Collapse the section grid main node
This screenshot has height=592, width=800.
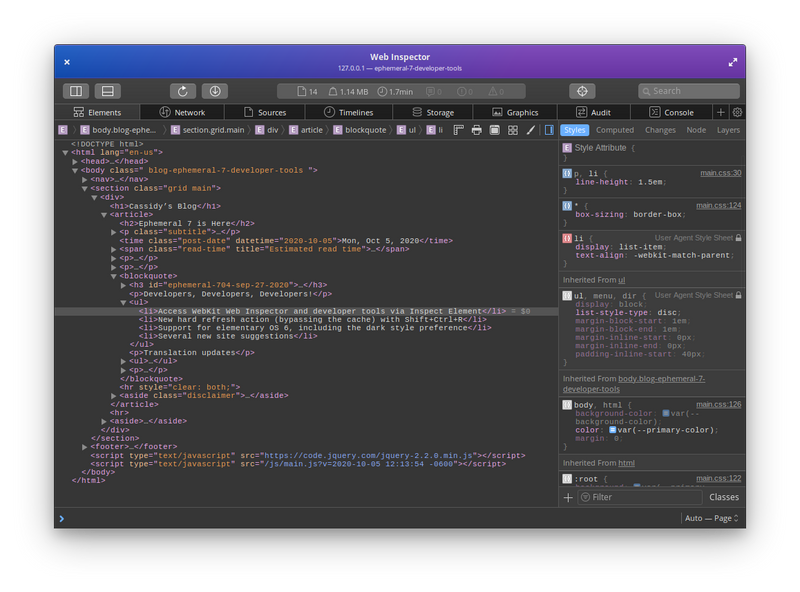[85, 189]
